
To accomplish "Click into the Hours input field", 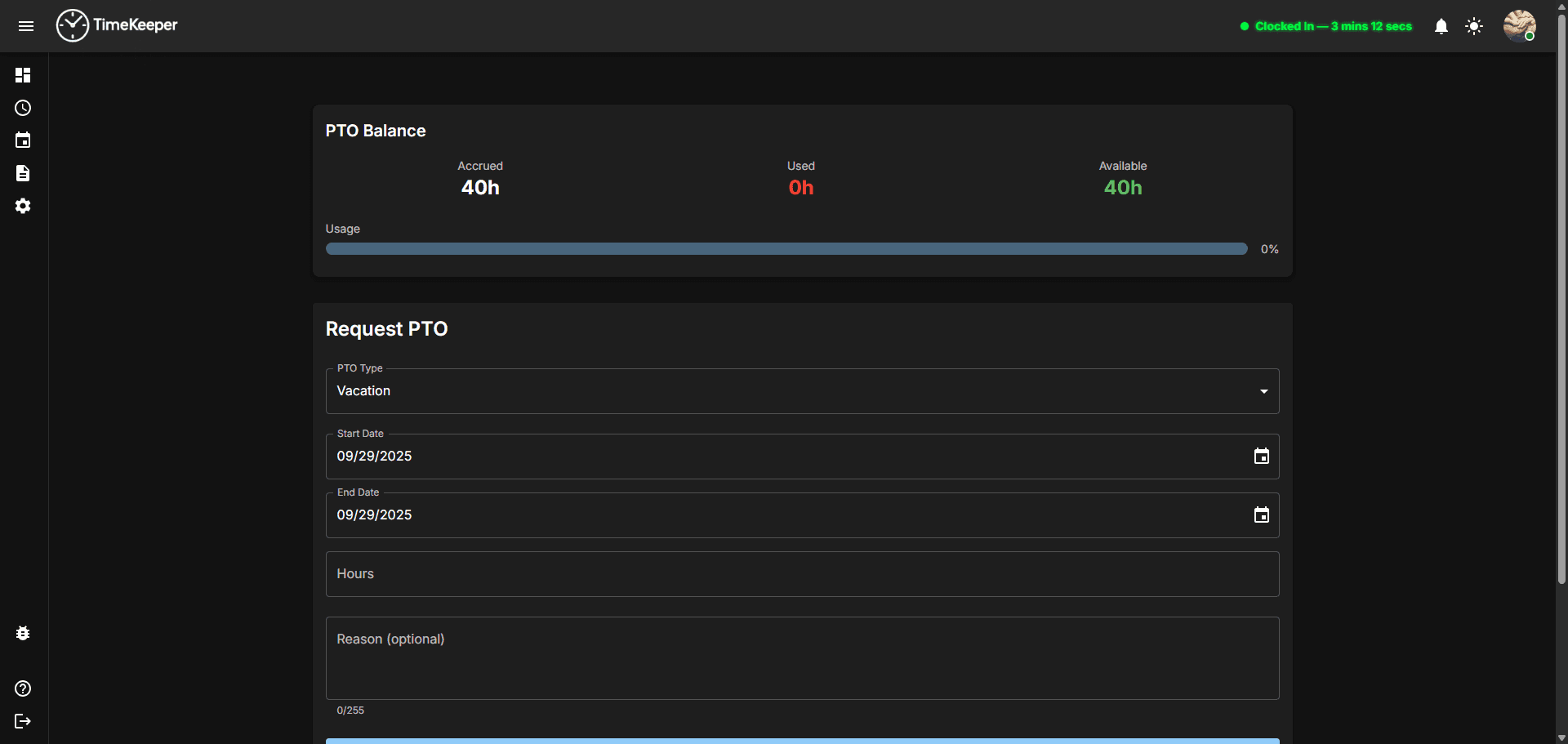I will tap(802, 574).
